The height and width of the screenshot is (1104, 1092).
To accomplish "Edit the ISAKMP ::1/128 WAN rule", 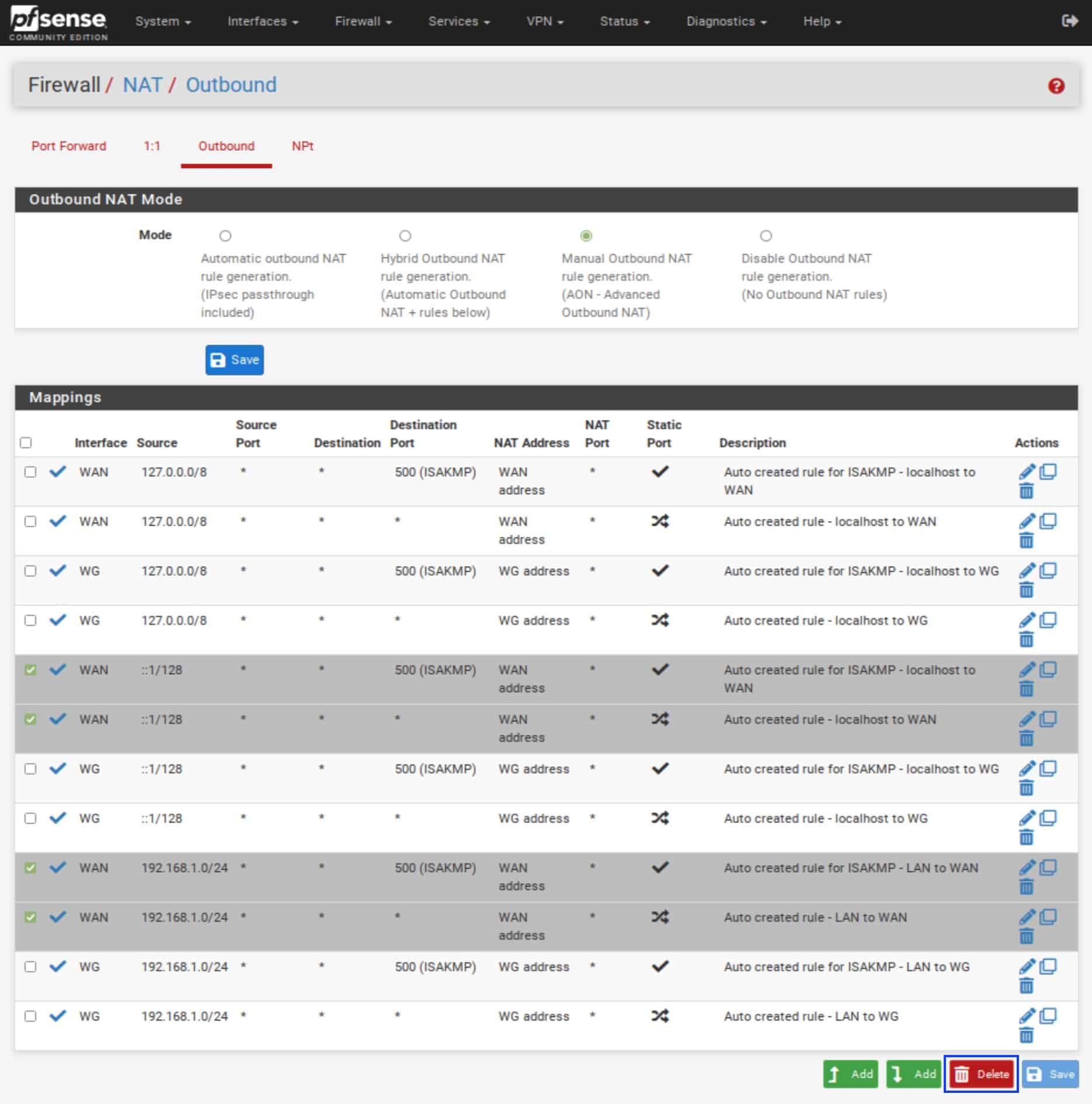I will pyautogui.click(x=1027, y=669).
